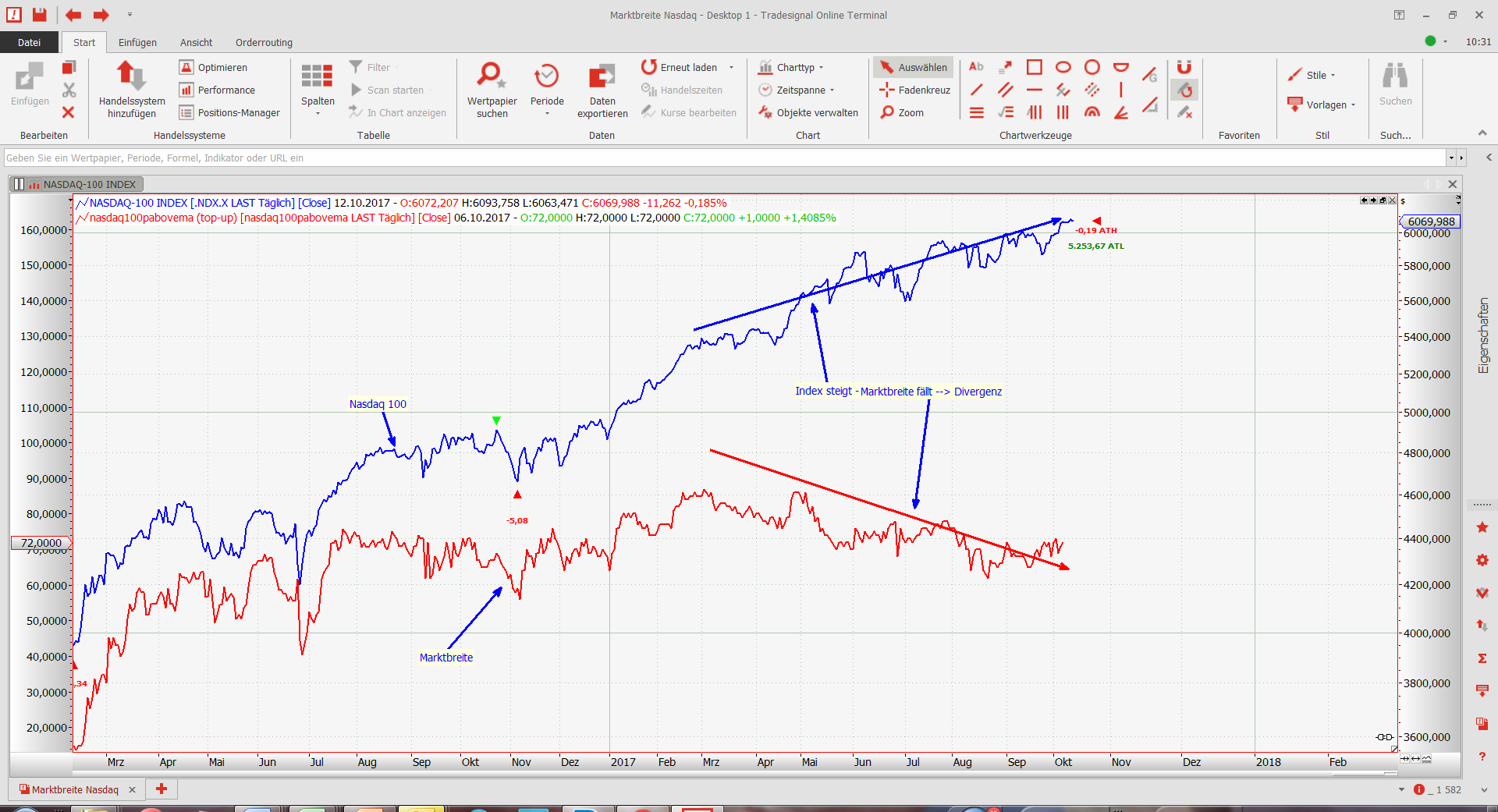Click Handelssystem hinzufügen
Screen dimensions: 1498x812
point(132,89)
